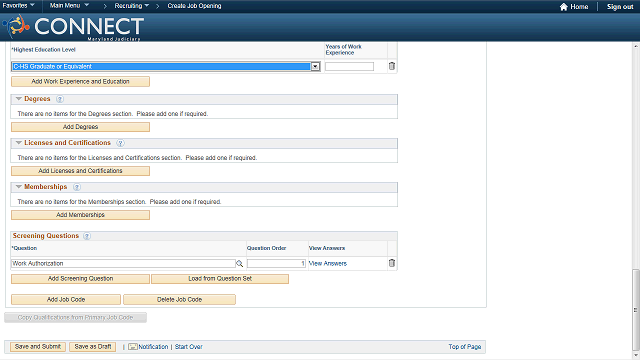Click the CONNECT Maryland Judiciary logo
Image resolution: width=640 pixels, height=360 pixels.
tap(73, 27)
